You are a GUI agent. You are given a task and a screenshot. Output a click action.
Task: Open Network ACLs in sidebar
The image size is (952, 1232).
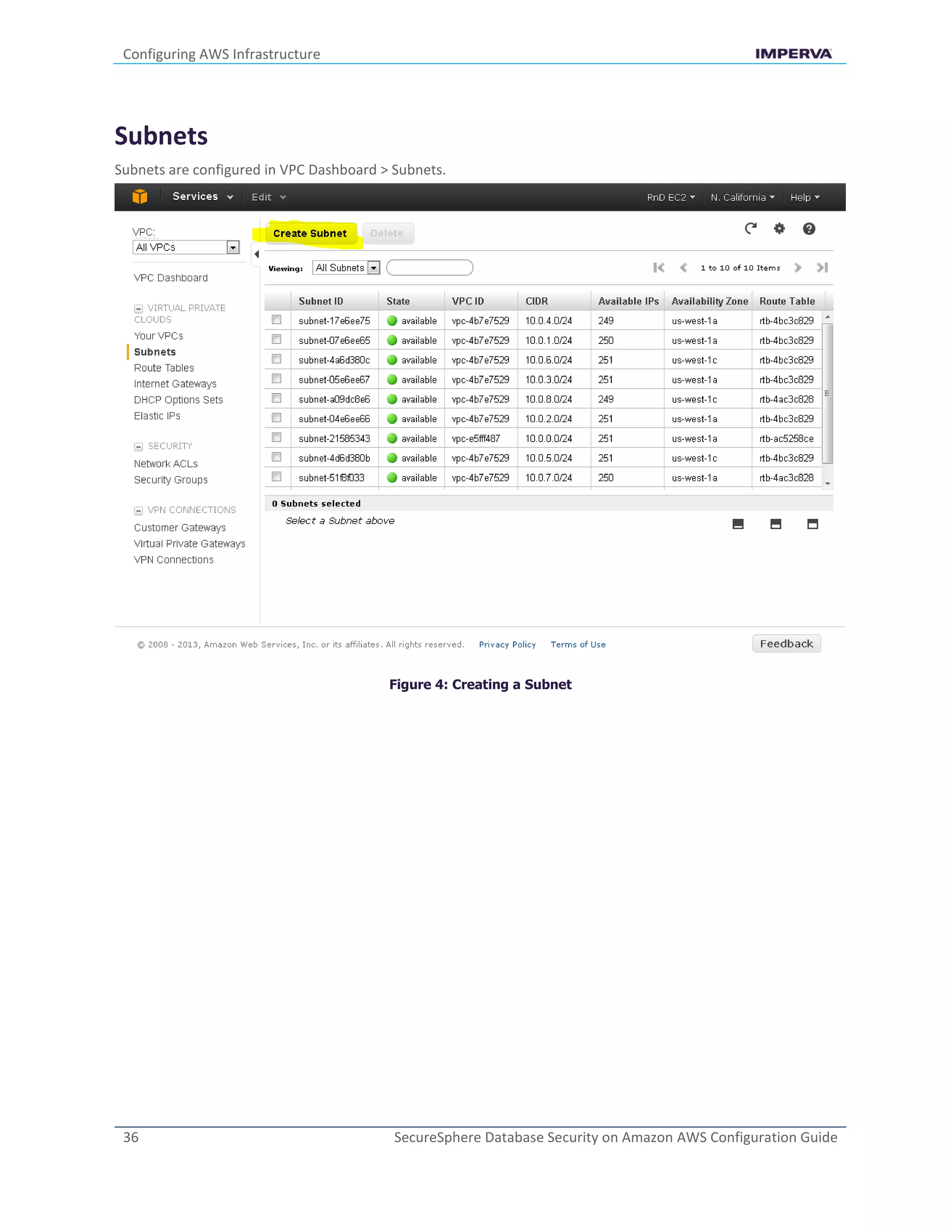click(x=166, y=464)
